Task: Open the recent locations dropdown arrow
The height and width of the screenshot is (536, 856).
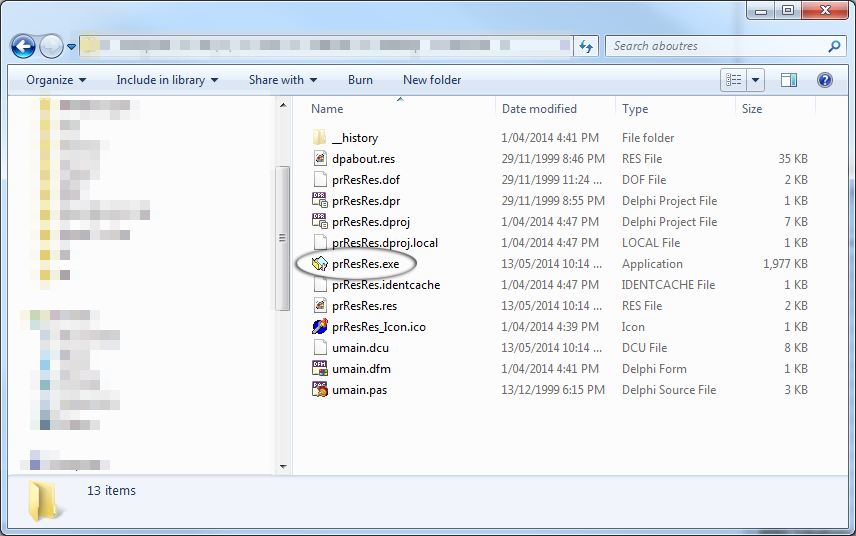Action: pos(72,47)
